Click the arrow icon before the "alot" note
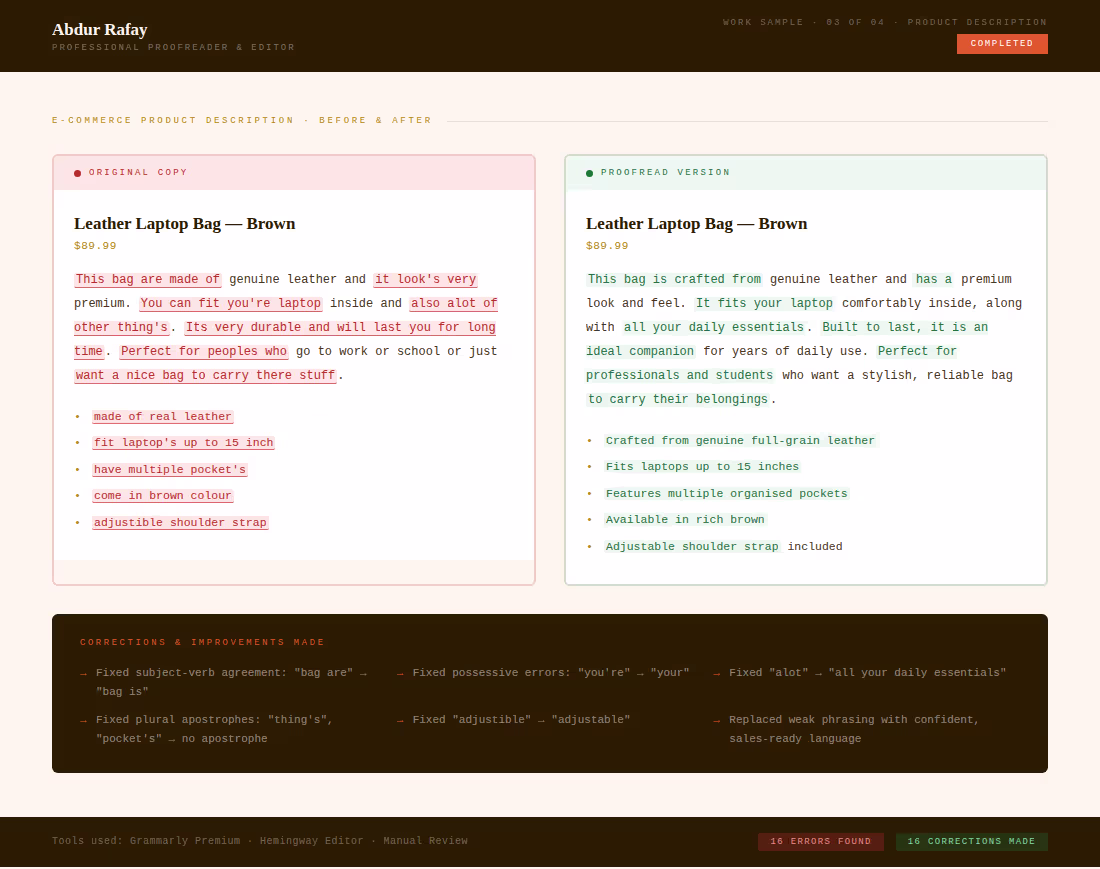This screenshot has width=1100, height=869. [x=716, y=673]
